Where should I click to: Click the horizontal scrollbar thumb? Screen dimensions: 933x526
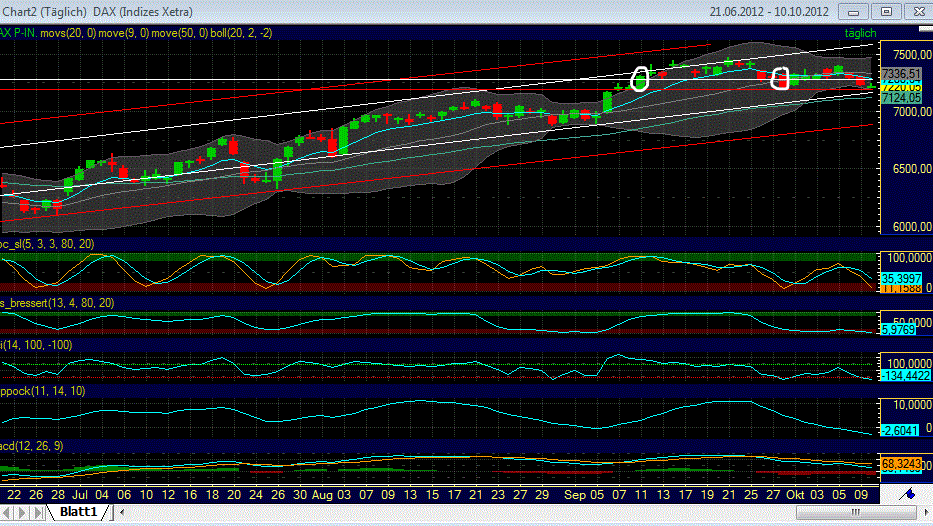tap(856, 512)
